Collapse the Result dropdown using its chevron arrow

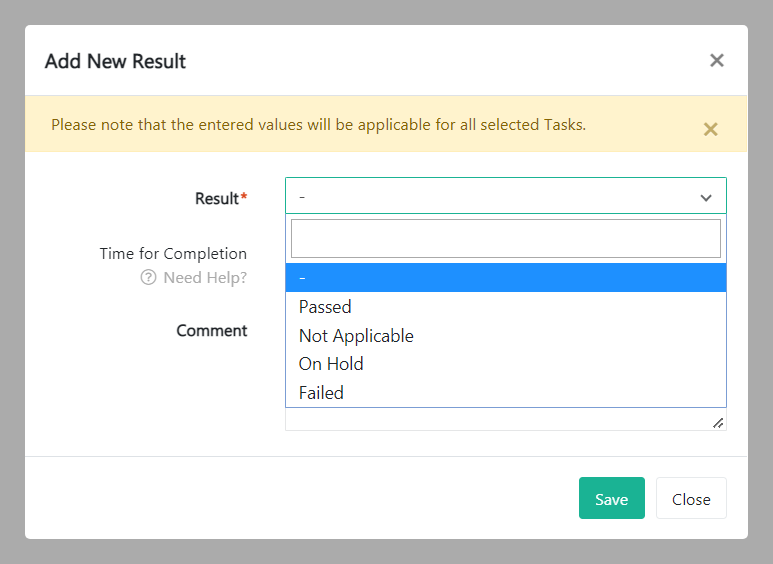[706, 198]
